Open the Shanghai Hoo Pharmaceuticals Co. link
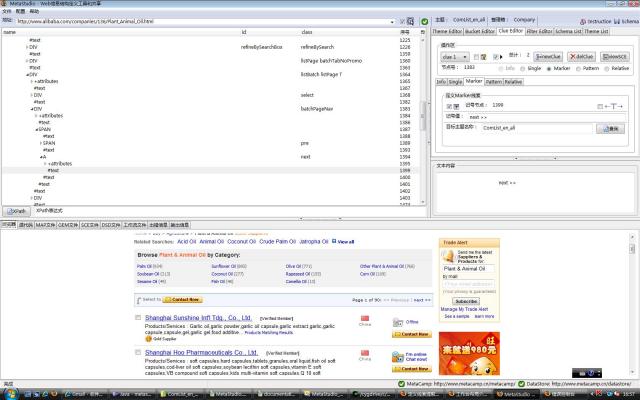Screen dimensions: 640x400 pyautogui.click(x=201, y=352)
